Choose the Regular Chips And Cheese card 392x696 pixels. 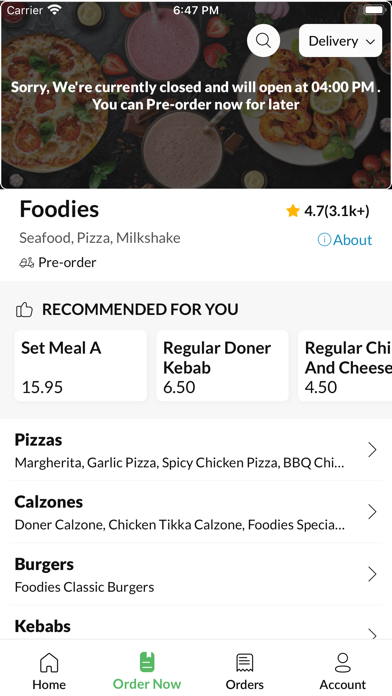(x=345, y=366)
